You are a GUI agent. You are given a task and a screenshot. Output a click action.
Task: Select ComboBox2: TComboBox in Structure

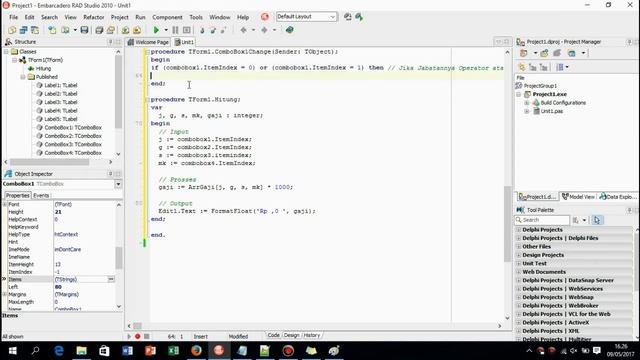73,136
